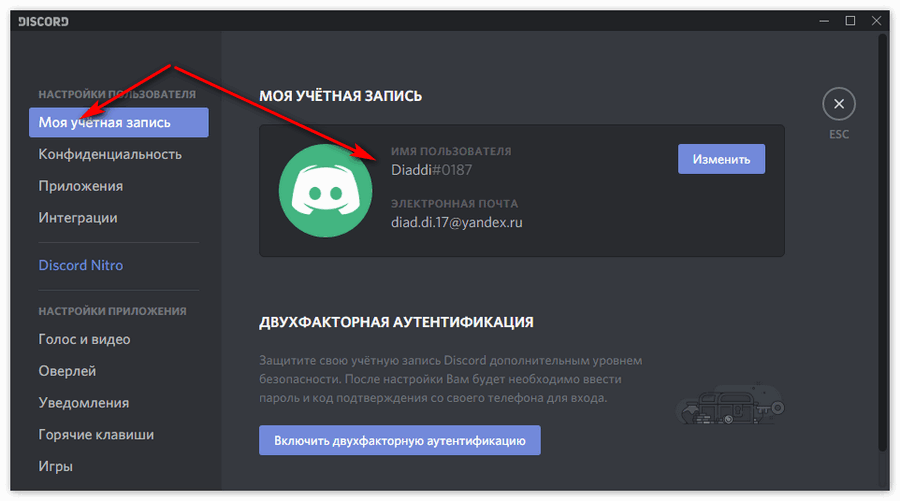Open the Игры settings section
This screenshot has height=501, width=900.
point(56,466)
